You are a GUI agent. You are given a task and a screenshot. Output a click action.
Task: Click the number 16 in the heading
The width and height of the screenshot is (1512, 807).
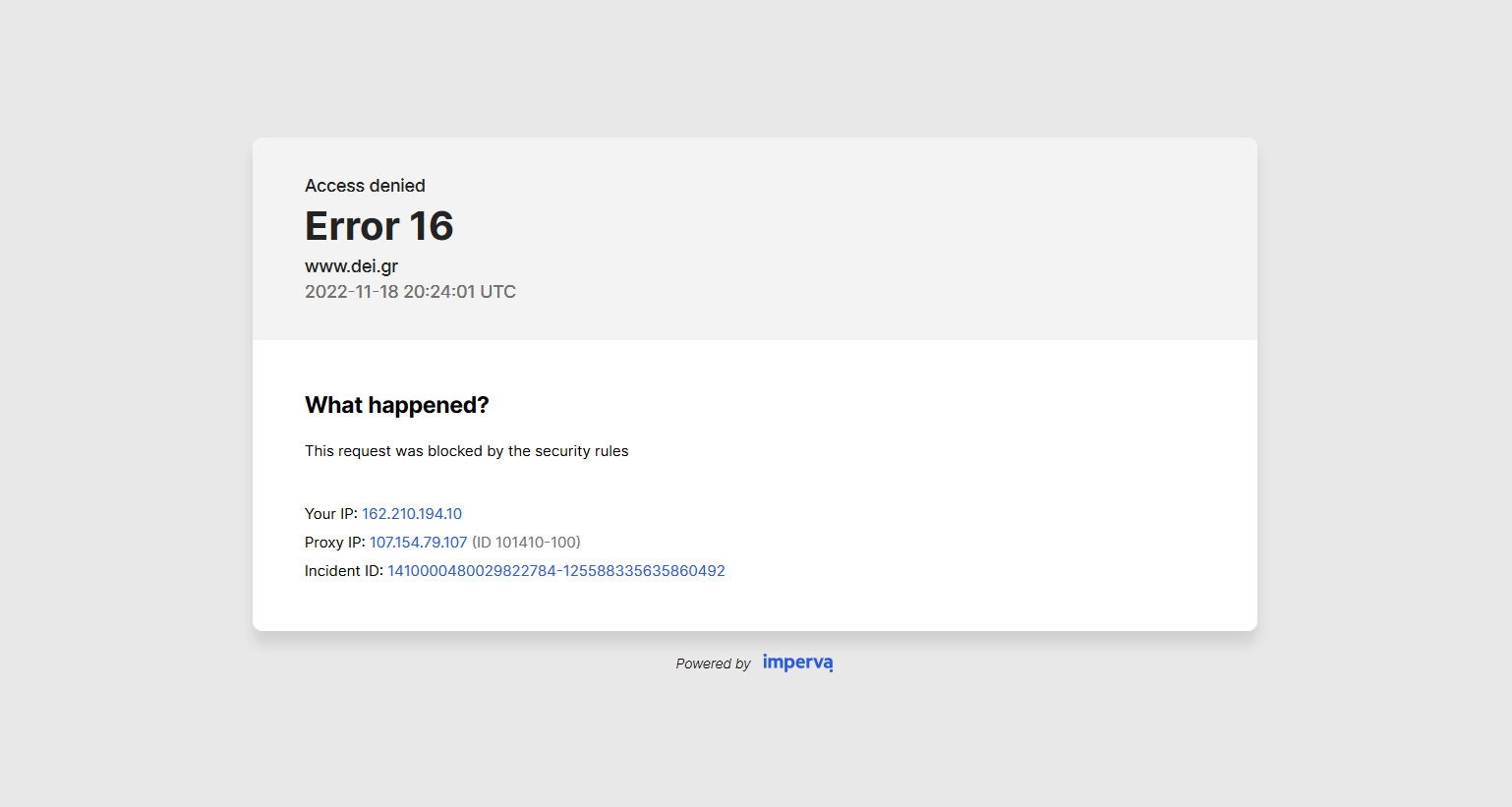click(x=432, y=226)
